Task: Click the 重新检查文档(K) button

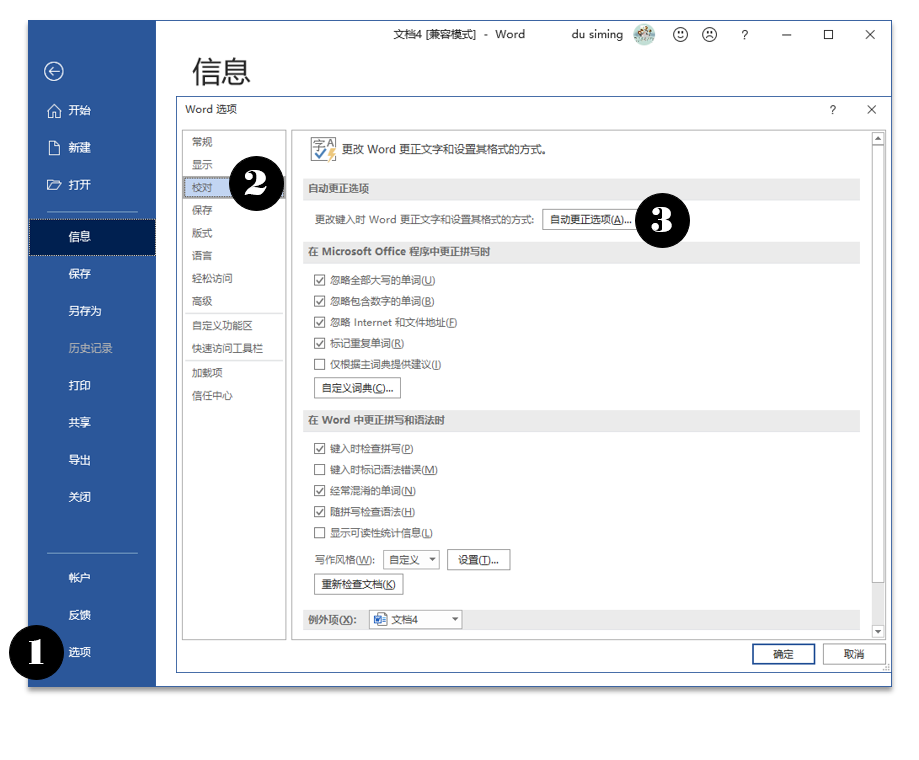Action: tap(359, 584)
